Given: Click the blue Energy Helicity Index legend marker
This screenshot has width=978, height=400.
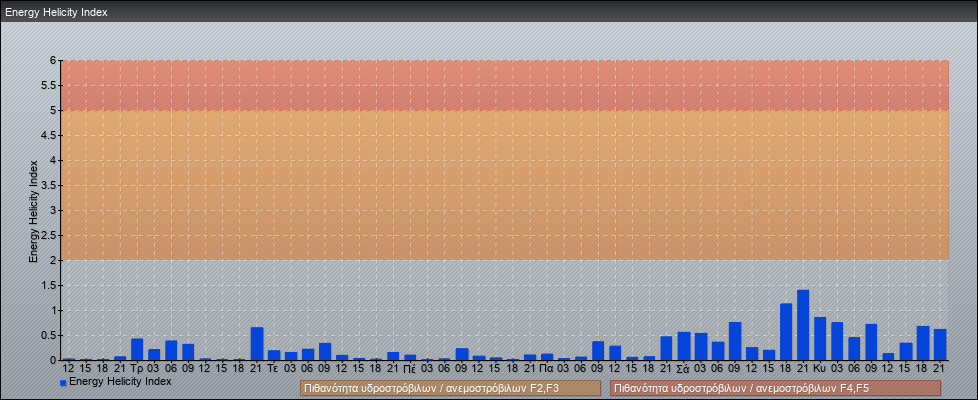Looking at the screenshot, I should pos(63,382).
